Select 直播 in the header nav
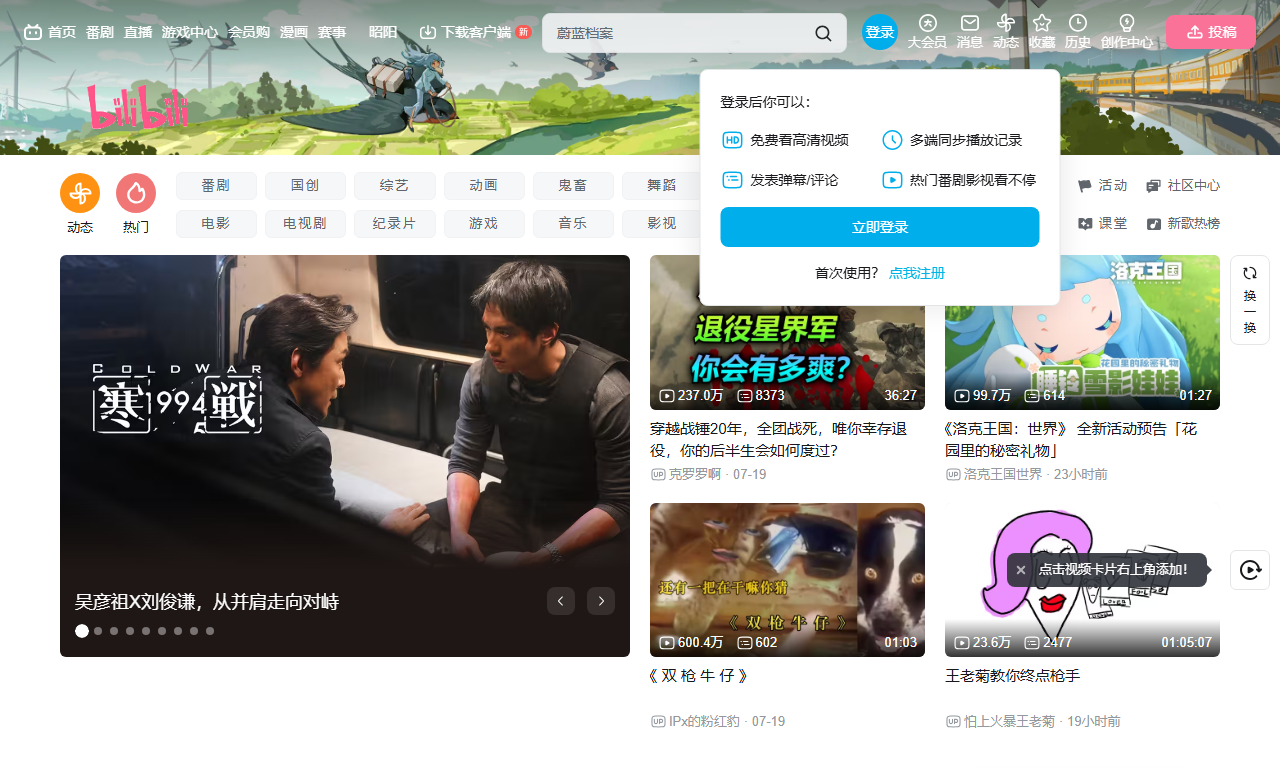1280x768 pixels. [138, 32]
